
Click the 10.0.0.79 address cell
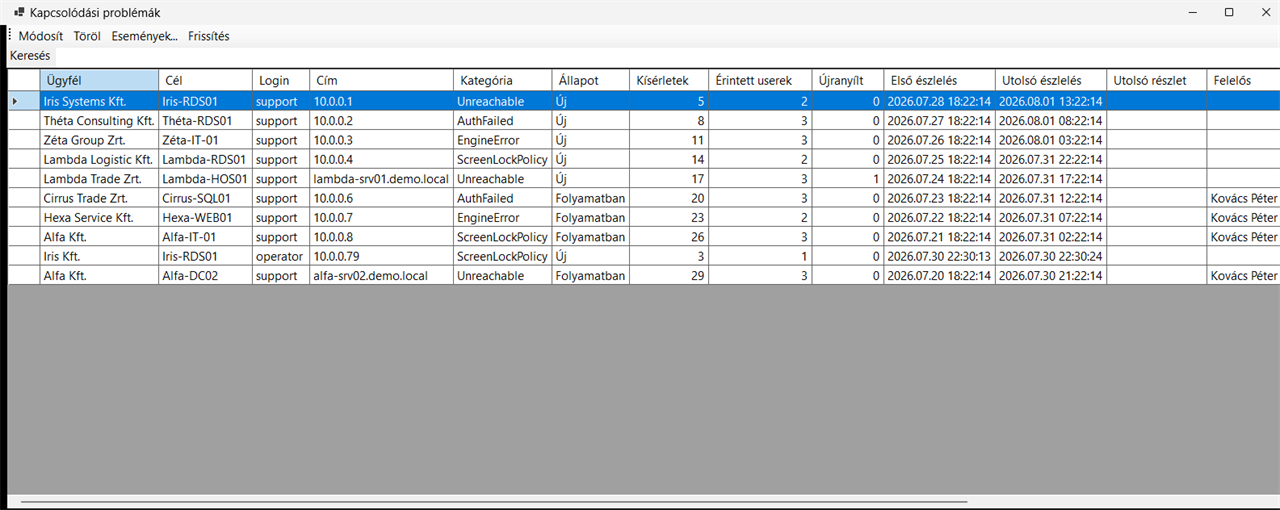(381, 256)
